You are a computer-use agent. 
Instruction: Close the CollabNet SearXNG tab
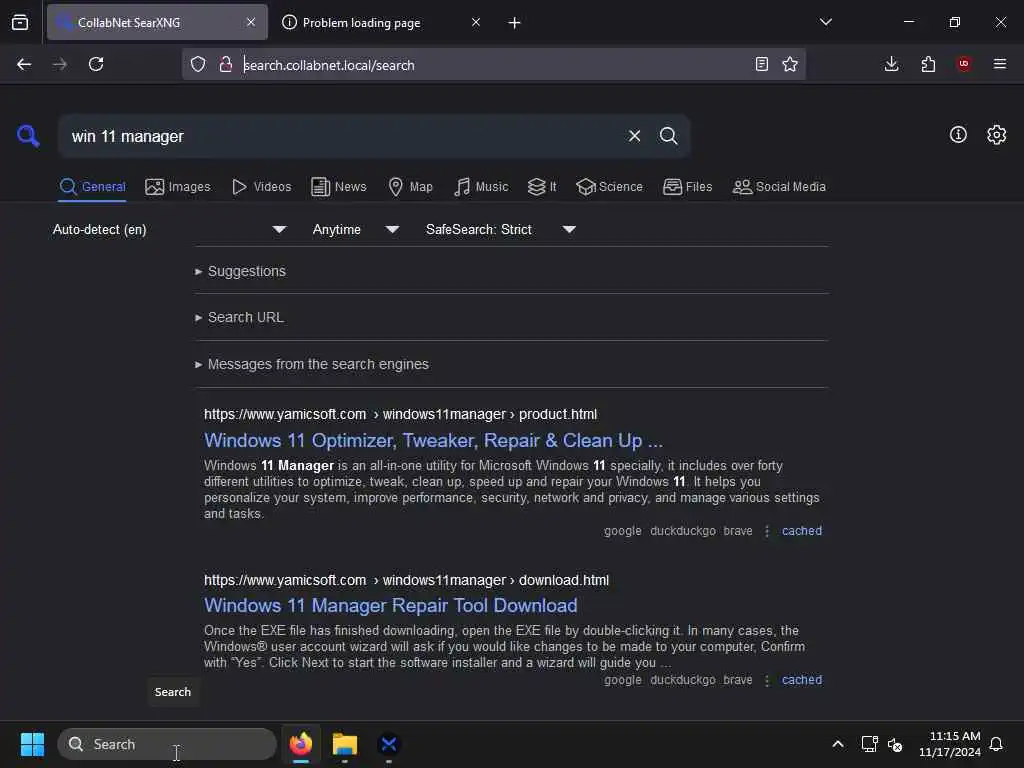point(251,22)
